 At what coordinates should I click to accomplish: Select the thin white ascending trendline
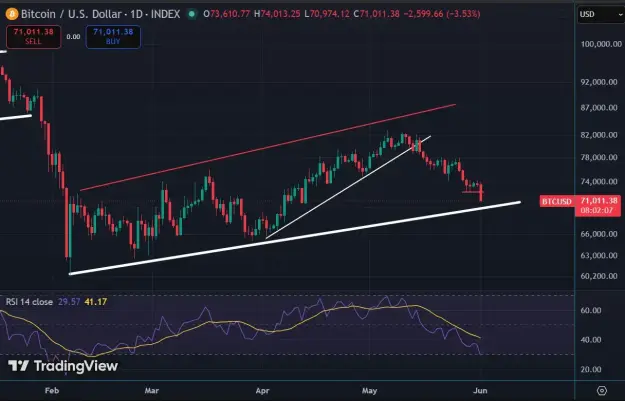click(348, 187)
